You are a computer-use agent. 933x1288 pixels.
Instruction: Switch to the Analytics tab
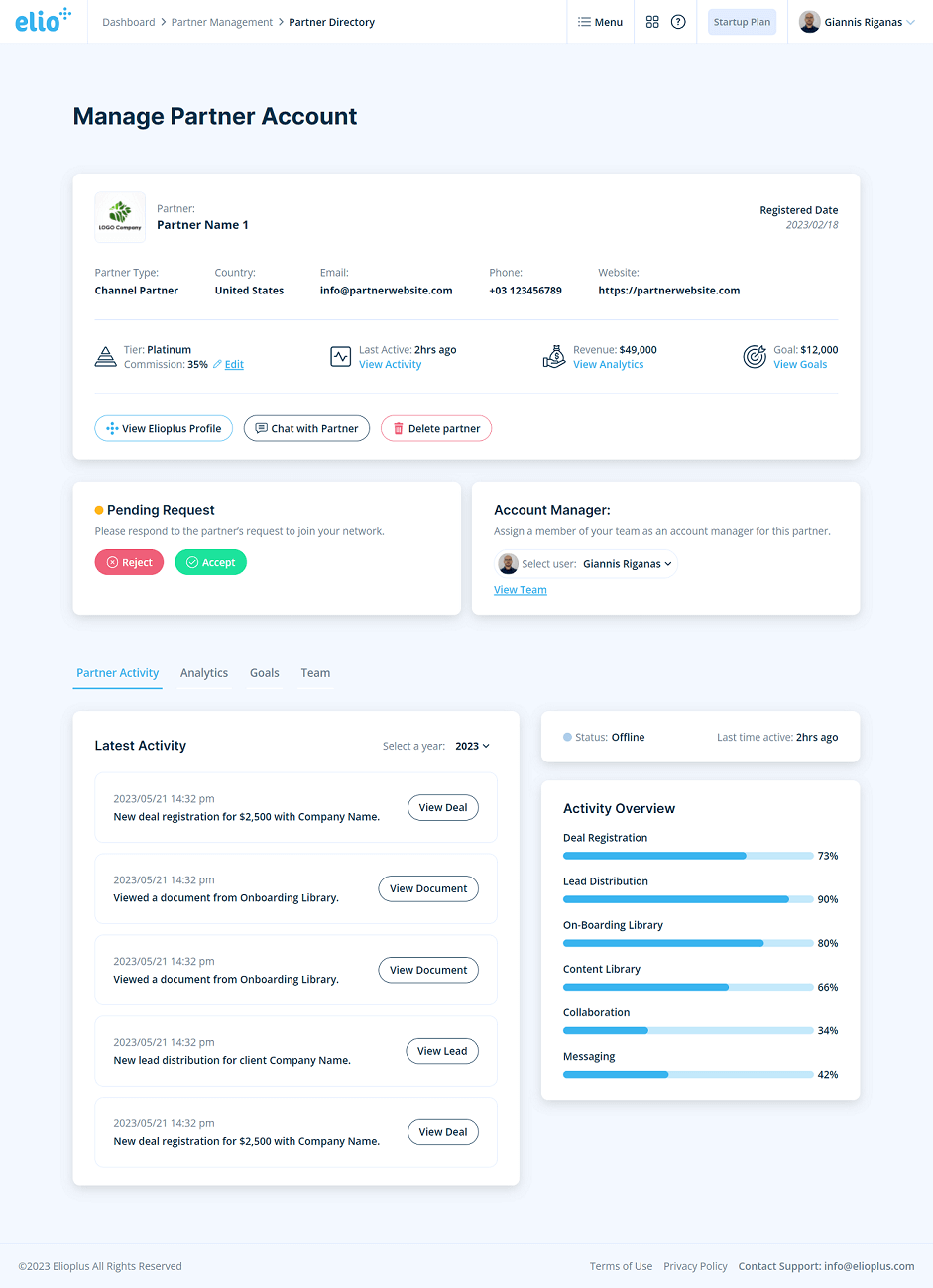pyautogui.click(x=204, y=673)
